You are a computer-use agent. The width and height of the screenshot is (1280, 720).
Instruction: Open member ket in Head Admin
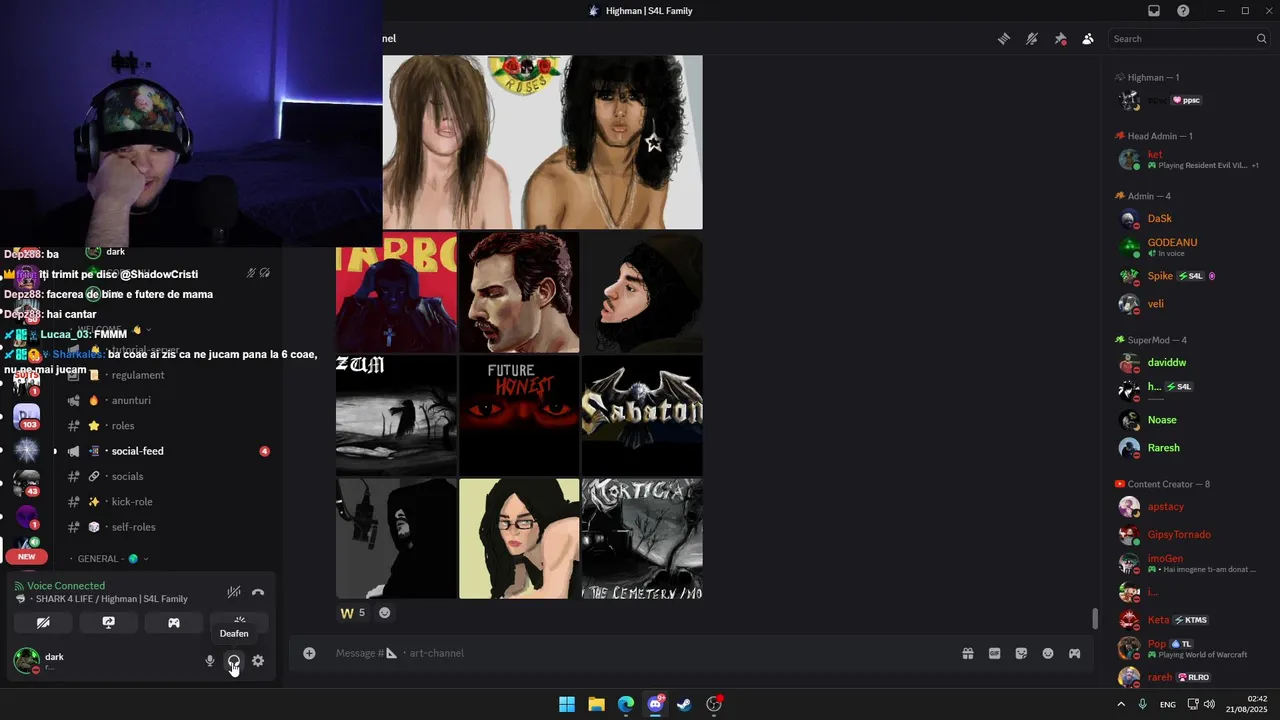click(1188, 159)
